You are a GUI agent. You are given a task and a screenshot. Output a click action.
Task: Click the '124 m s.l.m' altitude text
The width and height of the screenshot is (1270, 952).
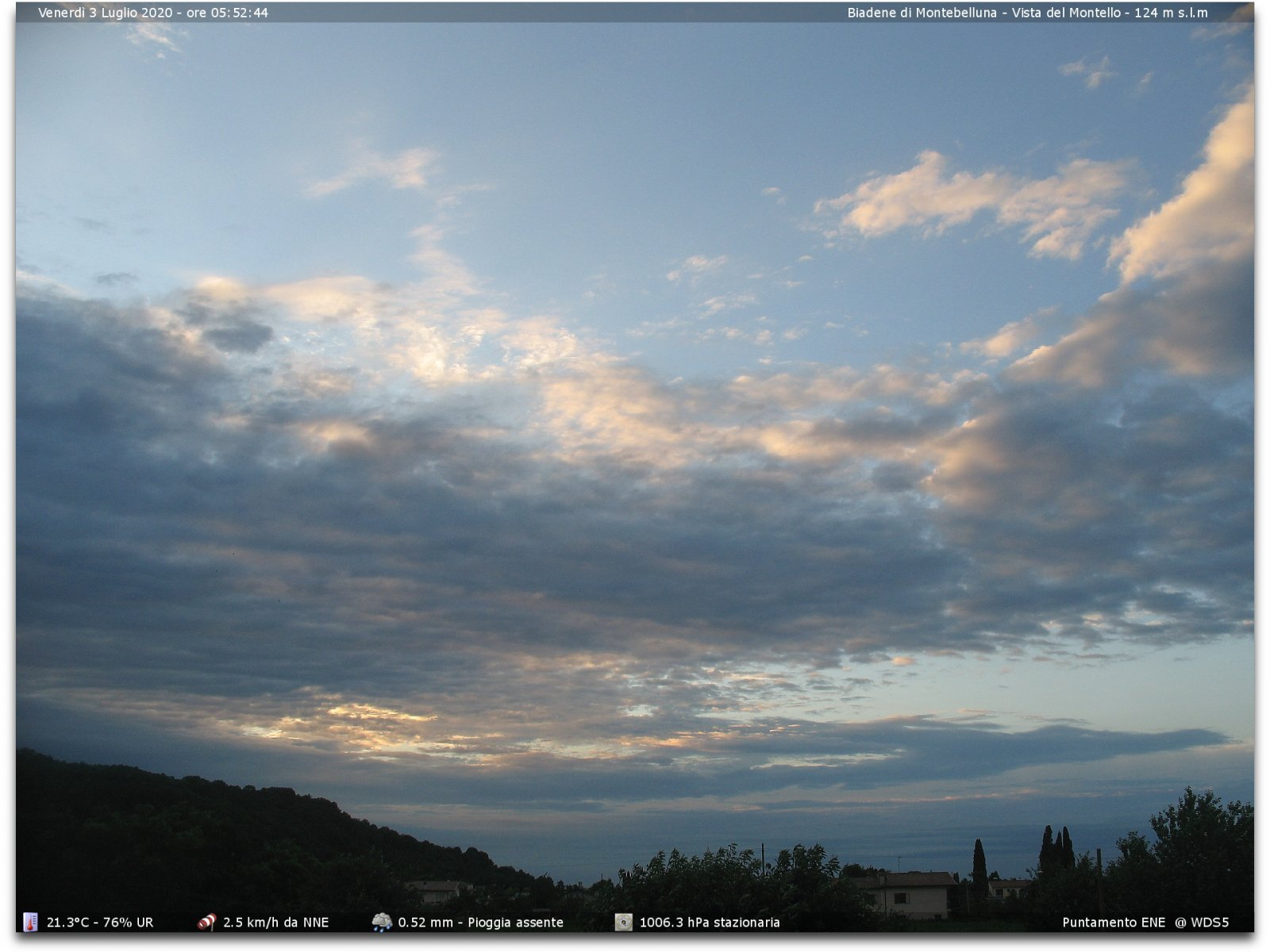[1171, 13]
